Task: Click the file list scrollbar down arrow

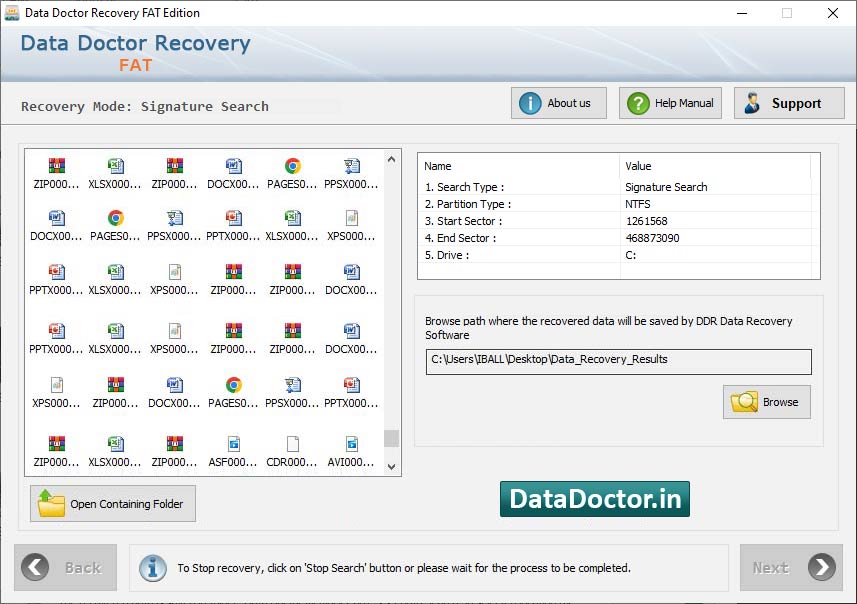Action: point(392,465)
